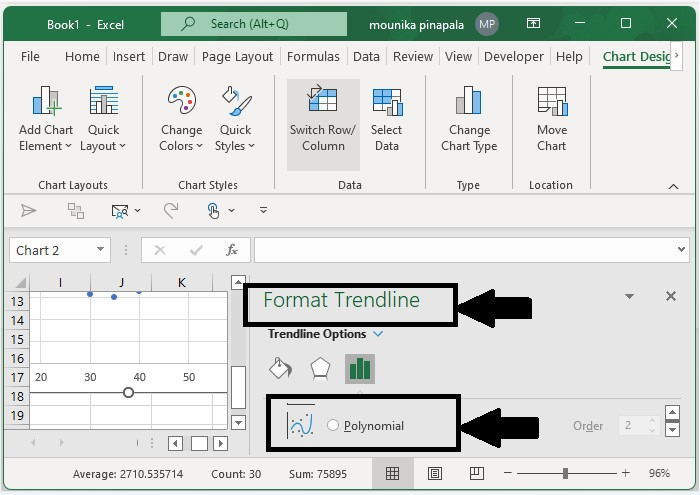The width and height of the screenshot is (700, 495).
Task: Open Quick Styles gallery
Action: (x=235, y=119)
